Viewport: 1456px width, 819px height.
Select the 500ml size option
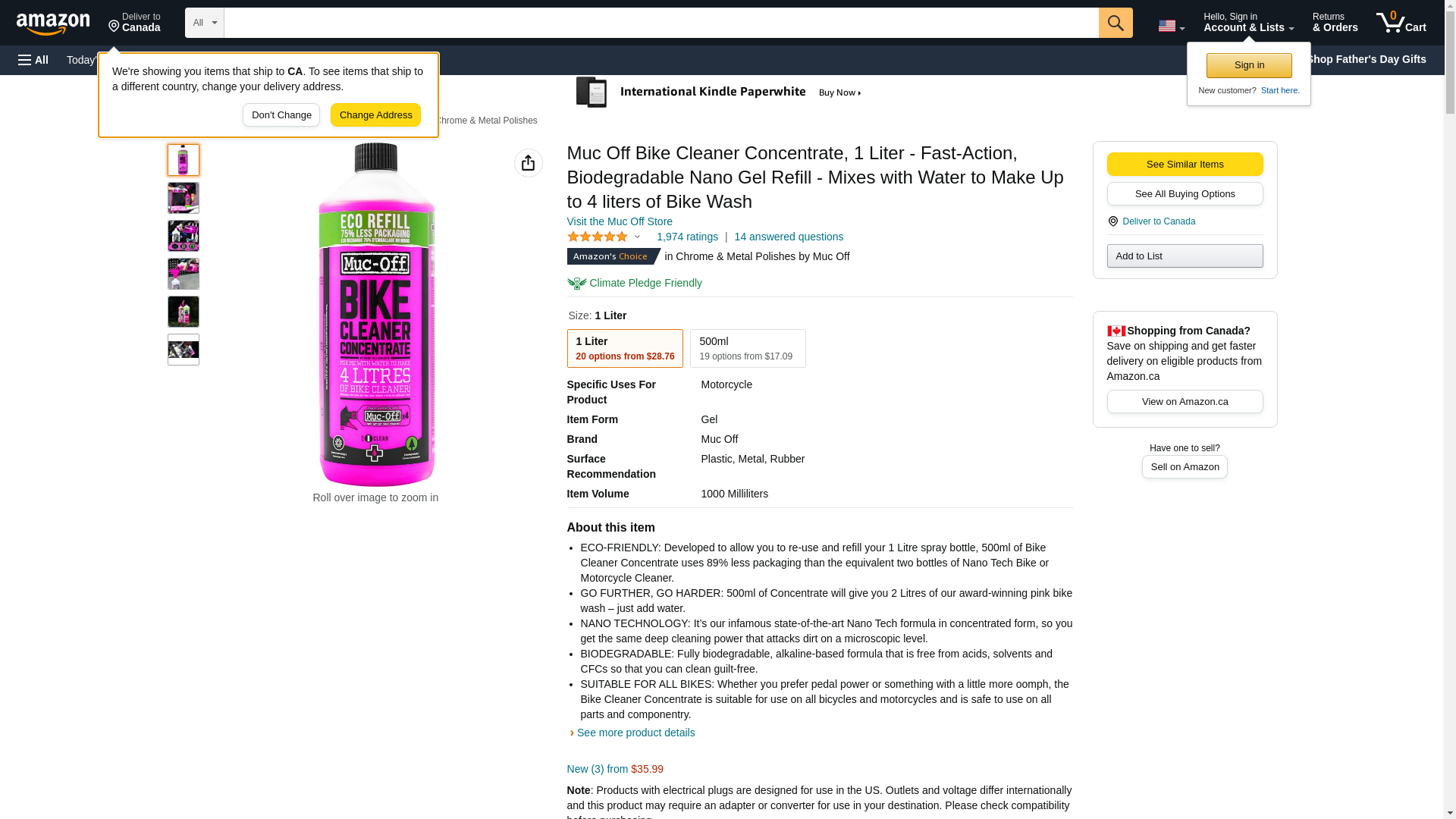tap(747, 348)
